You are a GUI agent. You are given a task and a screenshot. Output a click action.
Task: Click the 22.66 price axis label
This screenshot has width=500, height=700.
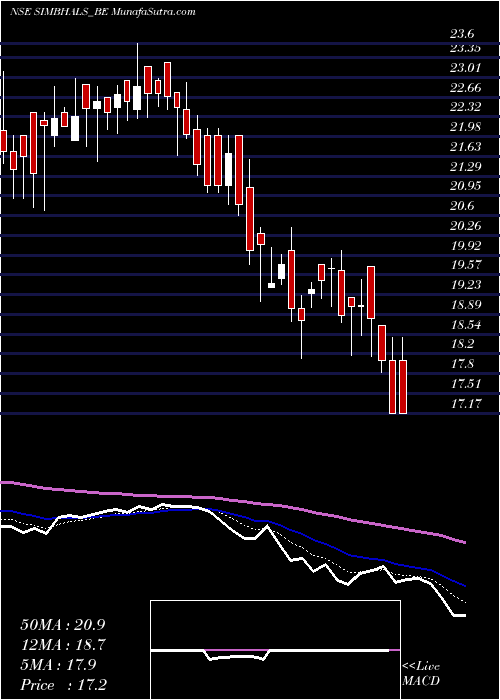(466, 88)
